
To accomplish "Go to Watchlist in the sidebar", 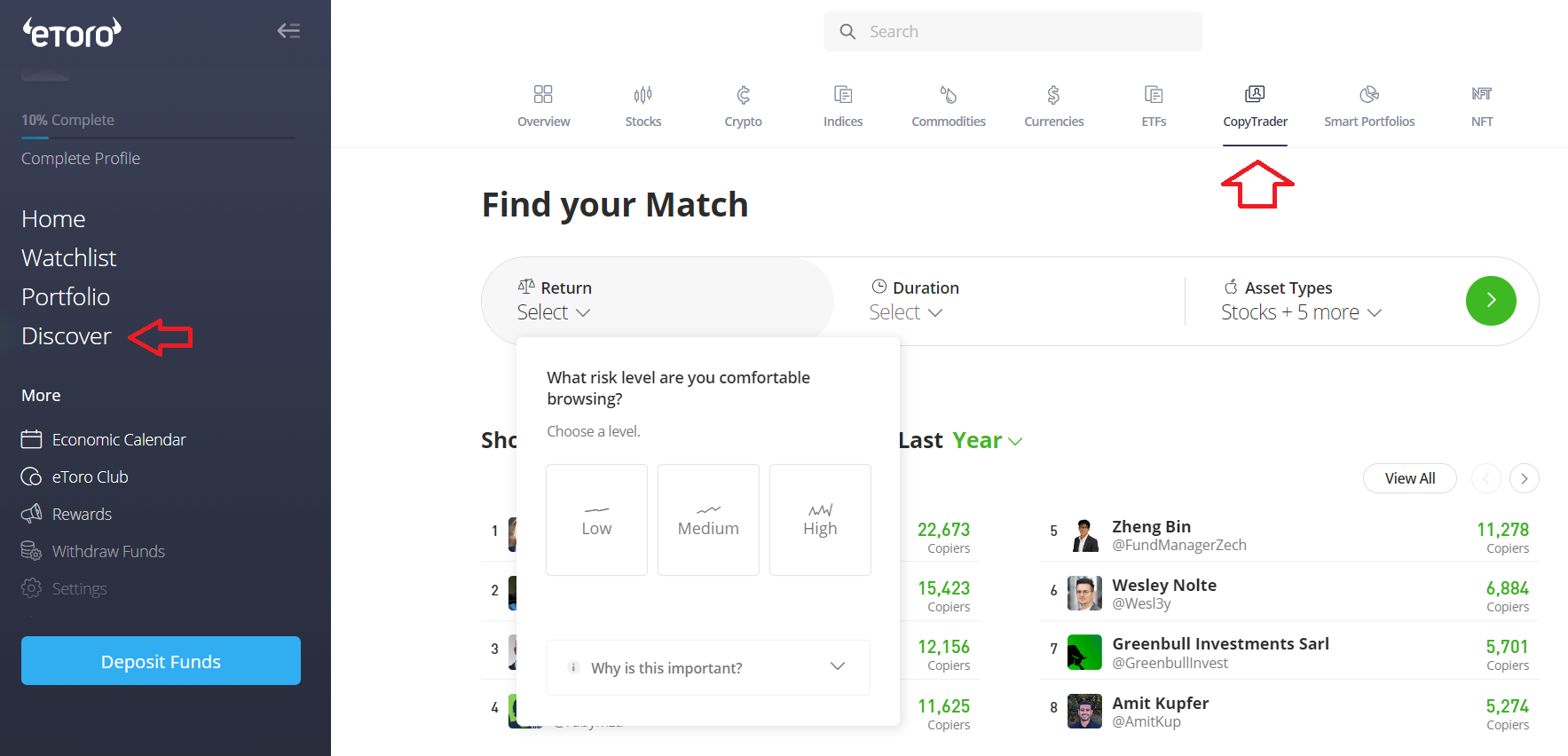I will point(69,258).
